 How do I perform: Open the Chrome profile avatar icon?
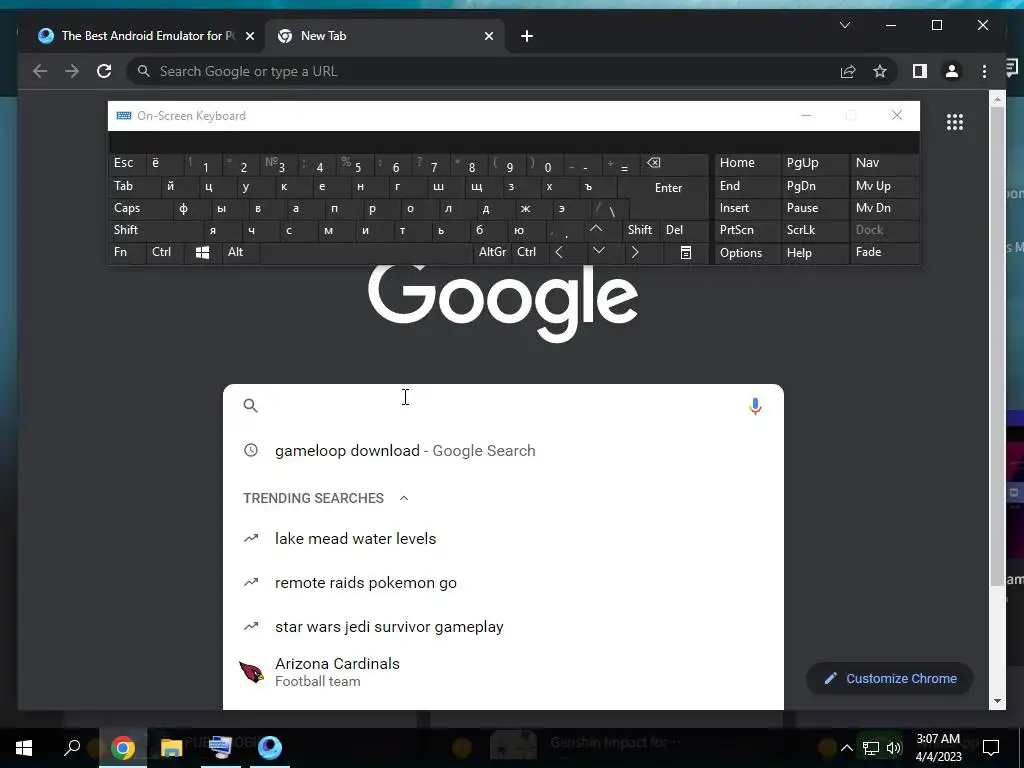(x=952, y=71)
